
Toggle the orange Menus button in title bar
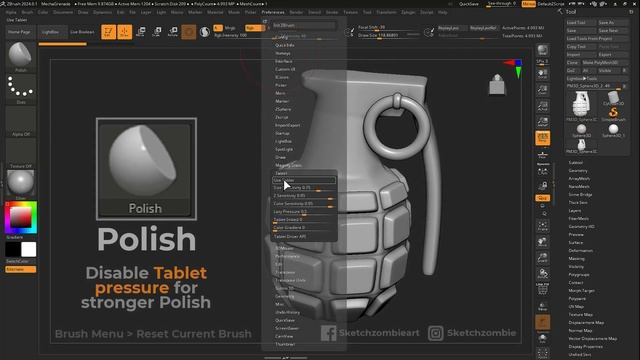tap(528, 4)
